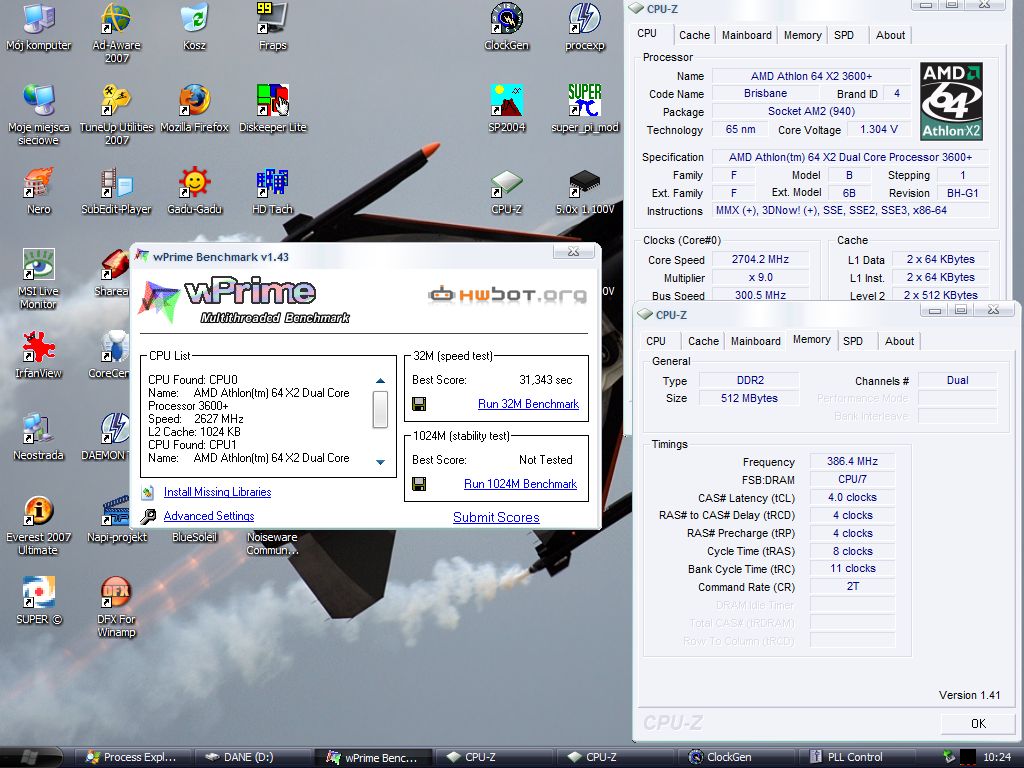This screenshot has height=768, width=1024.
Task: Click the Core Speed value 2704.2 MHz
Action: (x=760, y=259)
